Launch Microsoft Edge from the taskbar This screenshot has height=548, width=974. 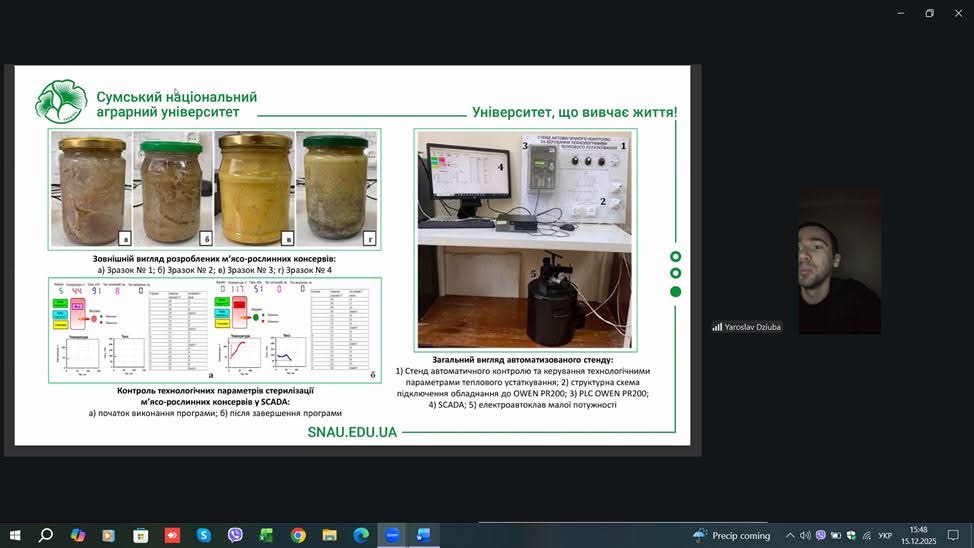361,536
